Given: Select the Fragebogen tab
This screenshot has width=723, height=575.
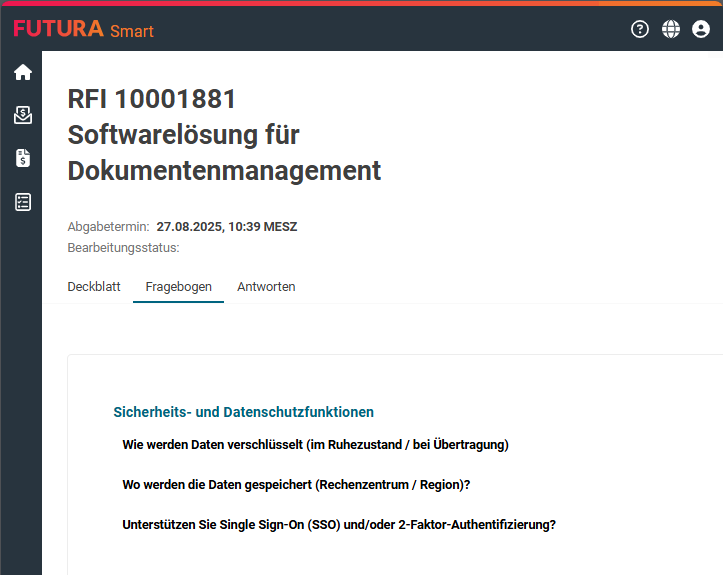Looking at the screenshot, I should [178, 287].
